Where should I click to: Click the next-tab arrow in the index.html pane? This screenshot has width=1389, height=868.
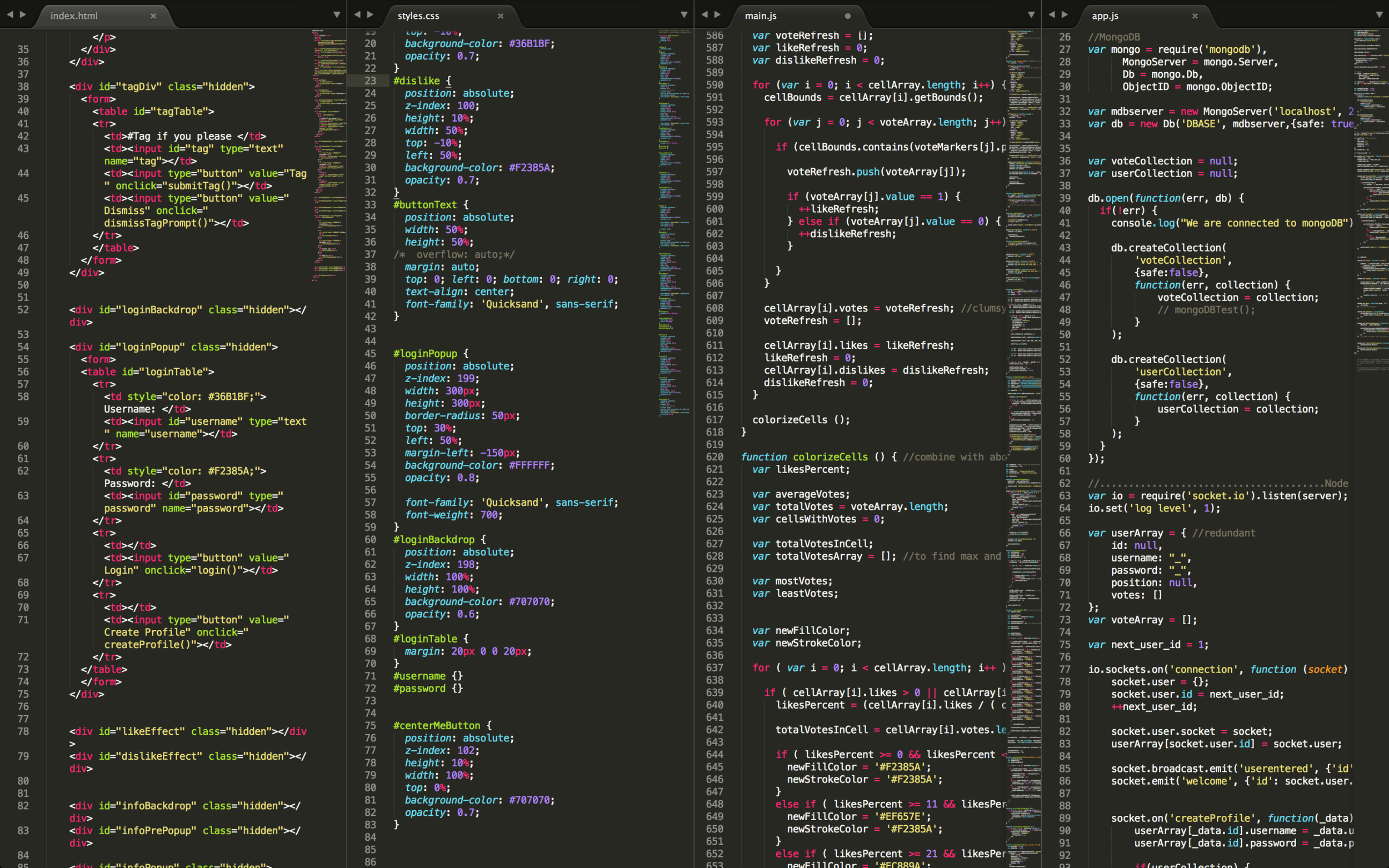(x=23, y=14)
